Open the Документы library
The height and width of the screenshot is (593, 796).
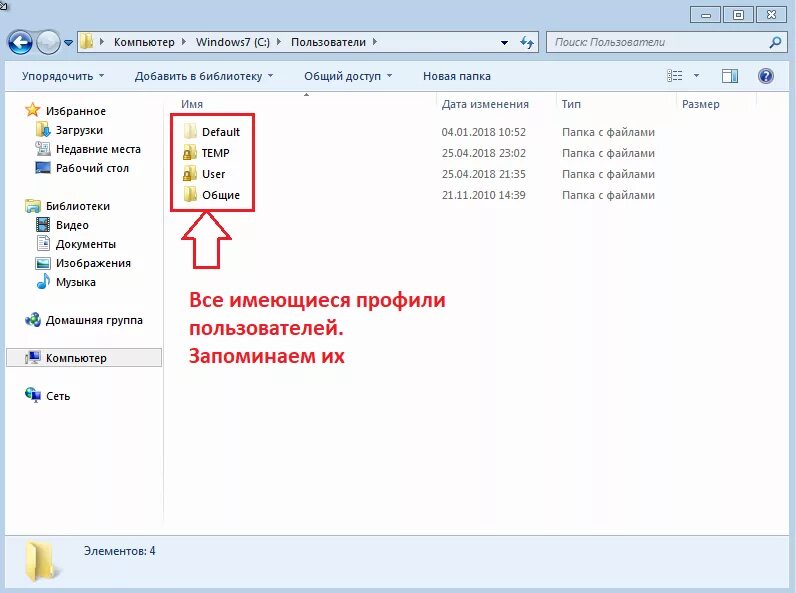click(86, 244)
